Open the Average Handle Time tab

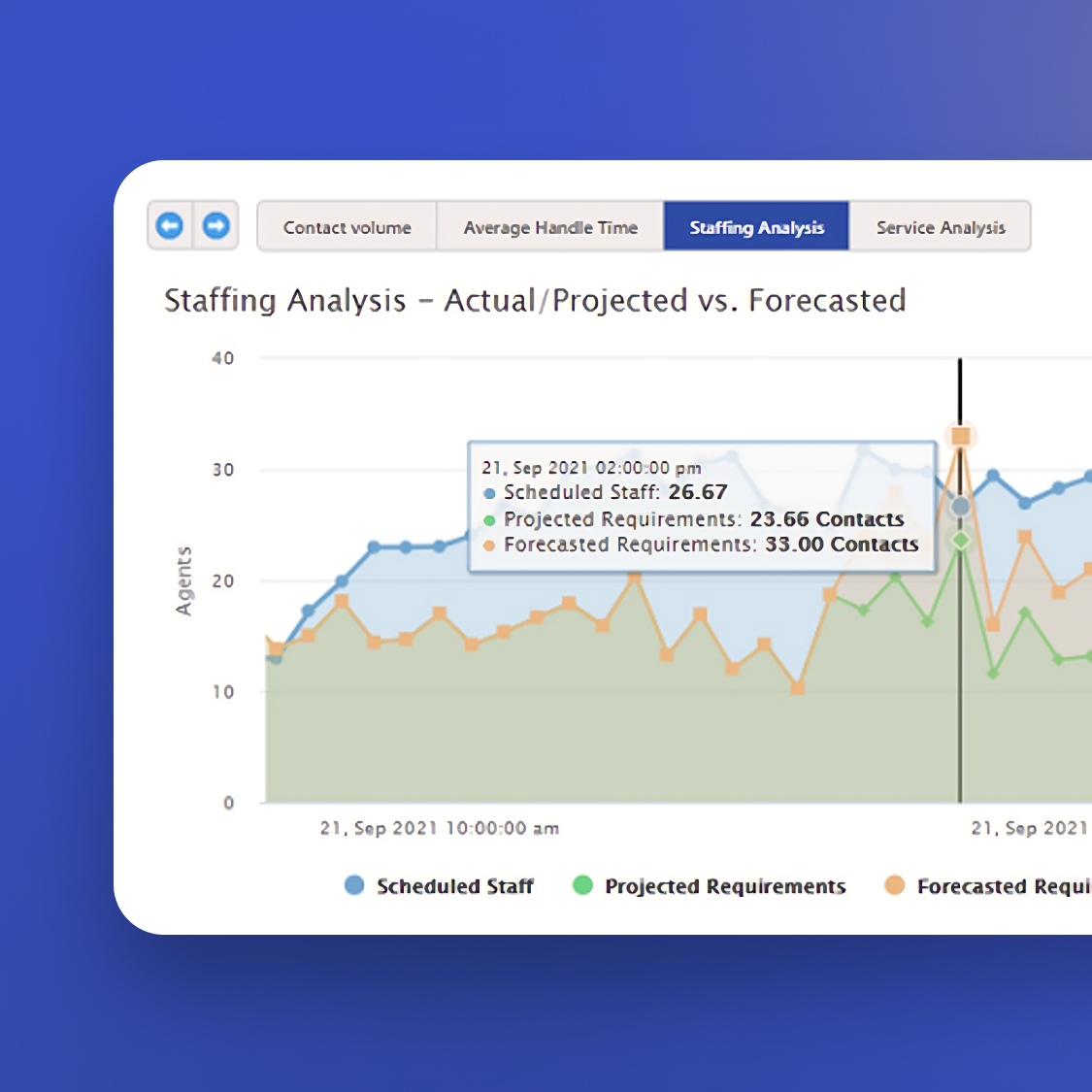point(550,226)
